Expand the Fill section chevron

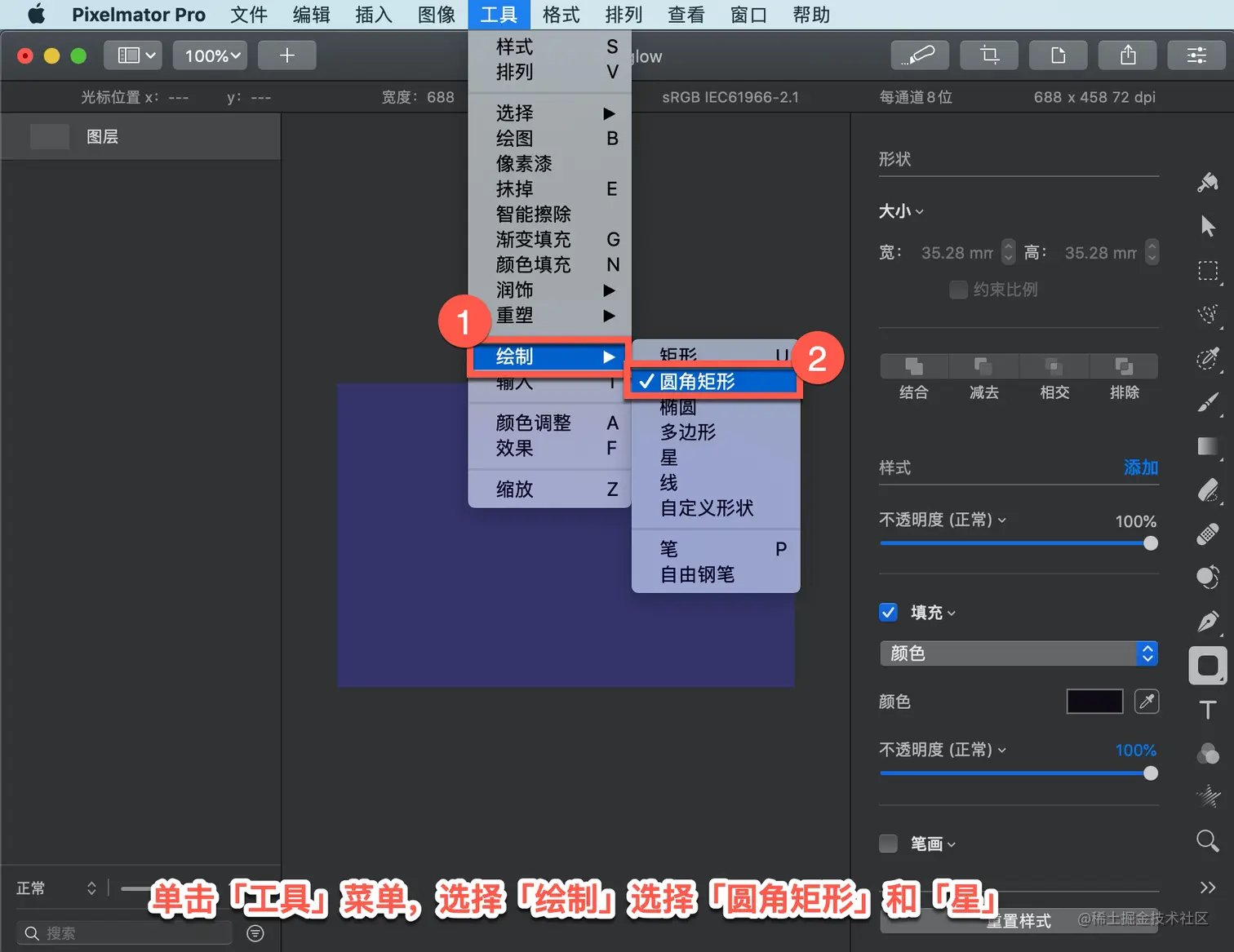click(952, 613)
